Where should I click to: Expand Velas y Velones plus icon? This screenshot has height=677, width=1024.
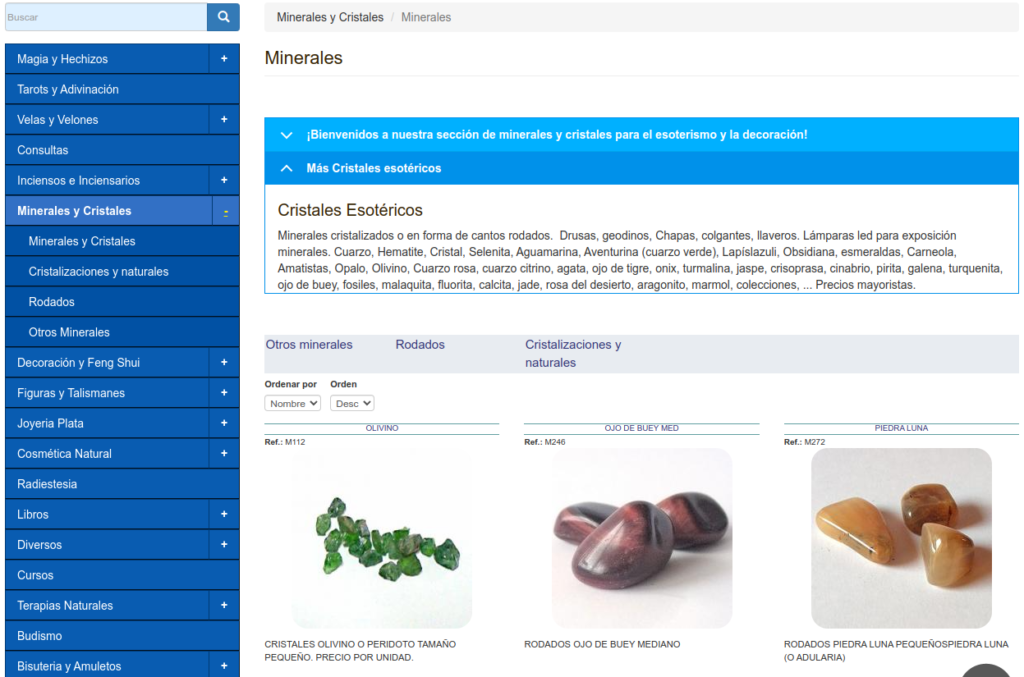point(224,120)
